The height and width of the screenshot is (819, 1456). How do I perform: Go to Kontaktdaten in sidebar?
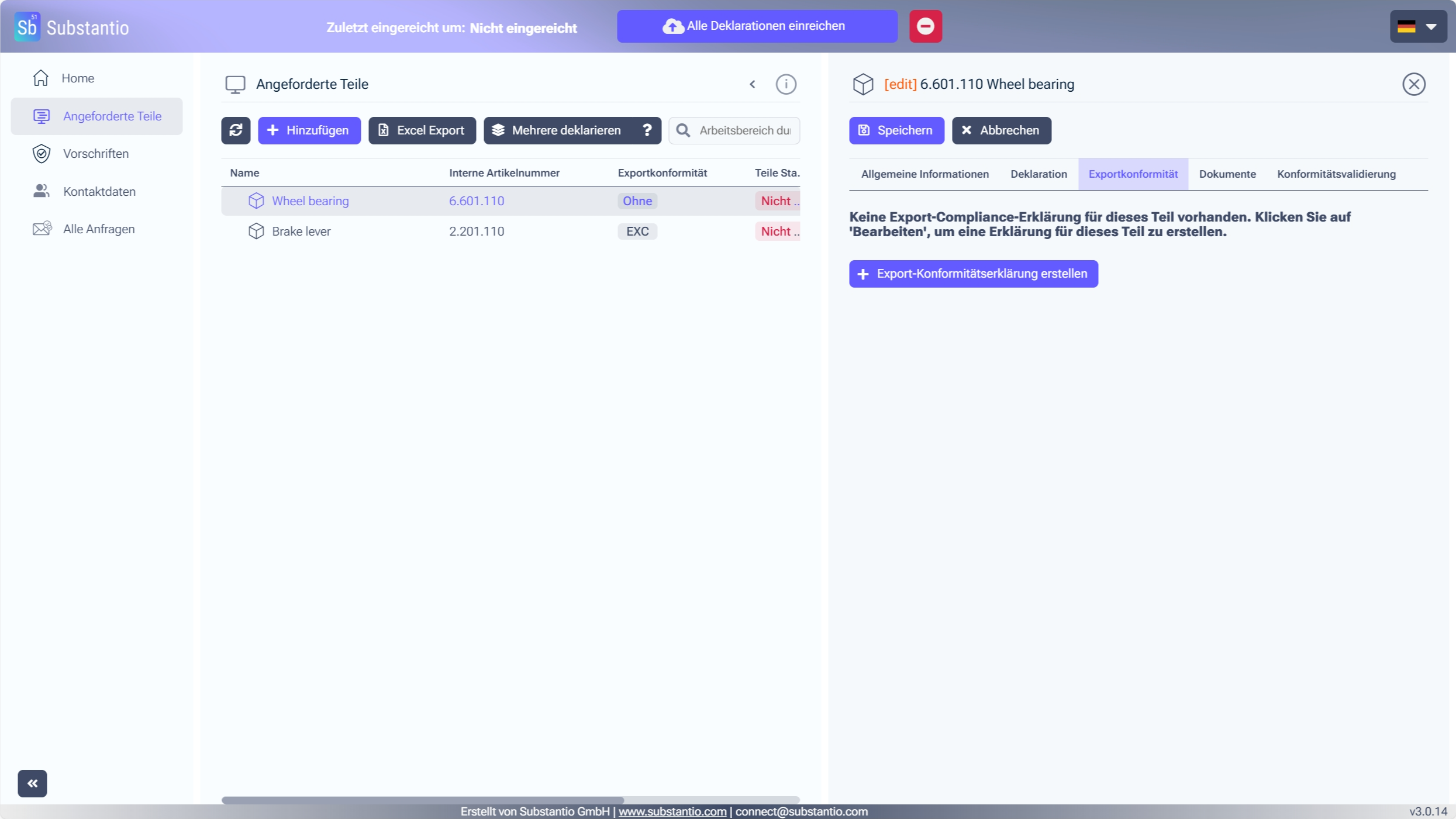coord(99,191)
